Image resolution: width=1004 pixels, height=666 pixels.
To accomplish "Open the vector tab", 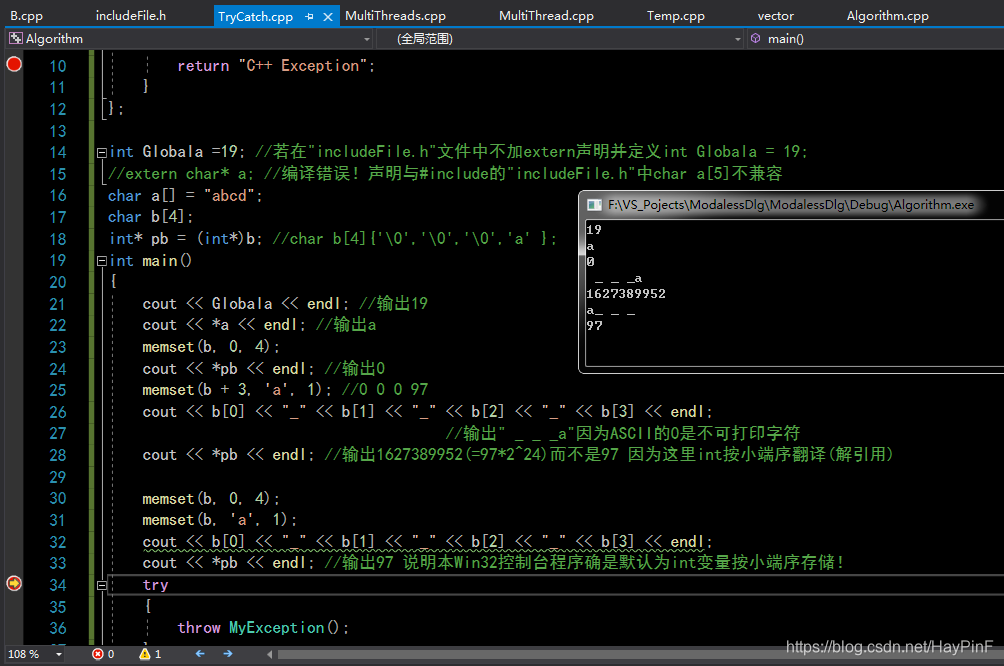I will click(x=775, y=15).
